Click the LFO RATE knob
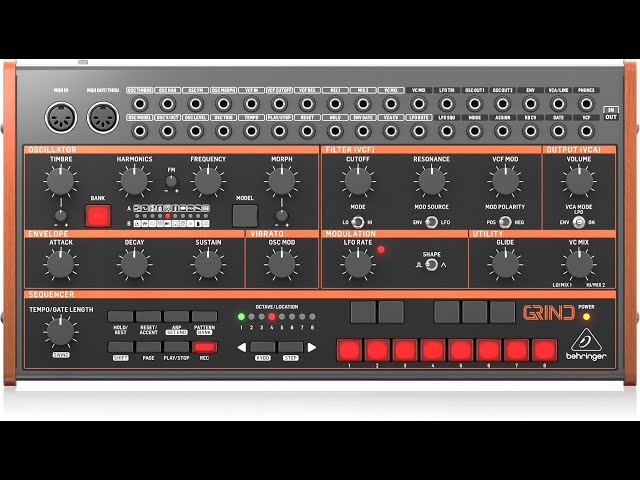The image size is (640, 480). (358, 264)
